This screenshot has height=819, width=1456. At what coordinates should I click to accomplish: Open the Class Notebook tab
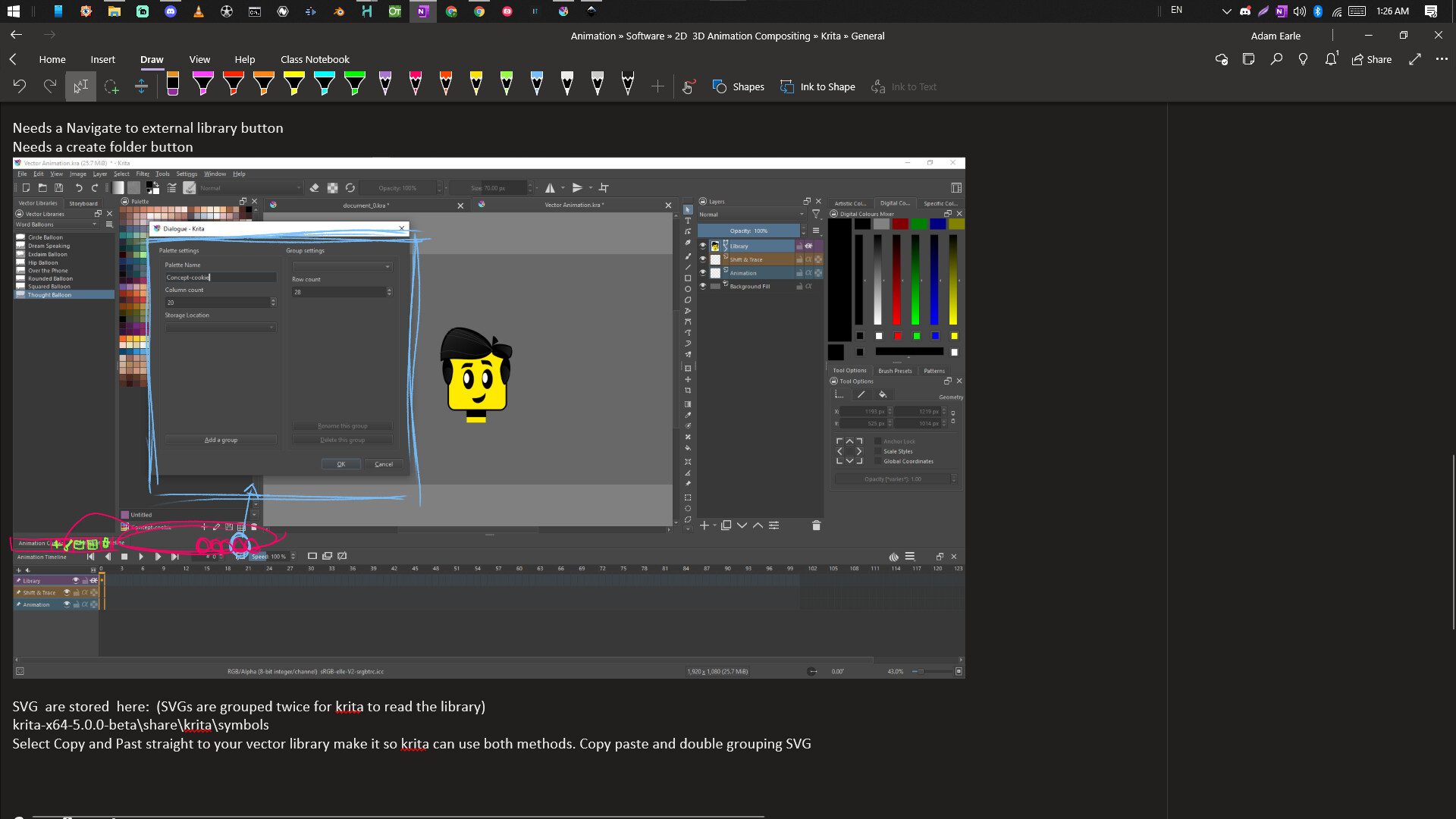click(x=315, y=59)
